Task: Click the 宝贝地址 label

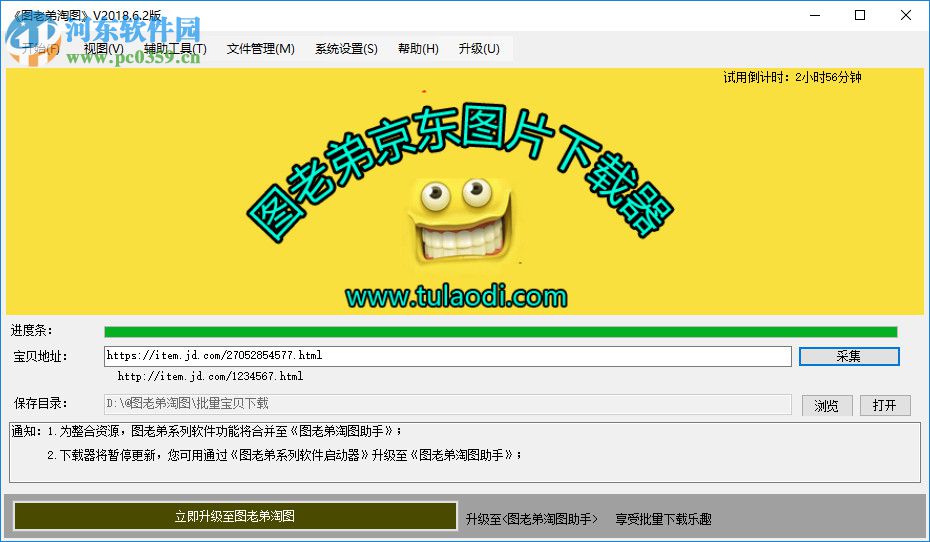Action: tap(40, 356)
